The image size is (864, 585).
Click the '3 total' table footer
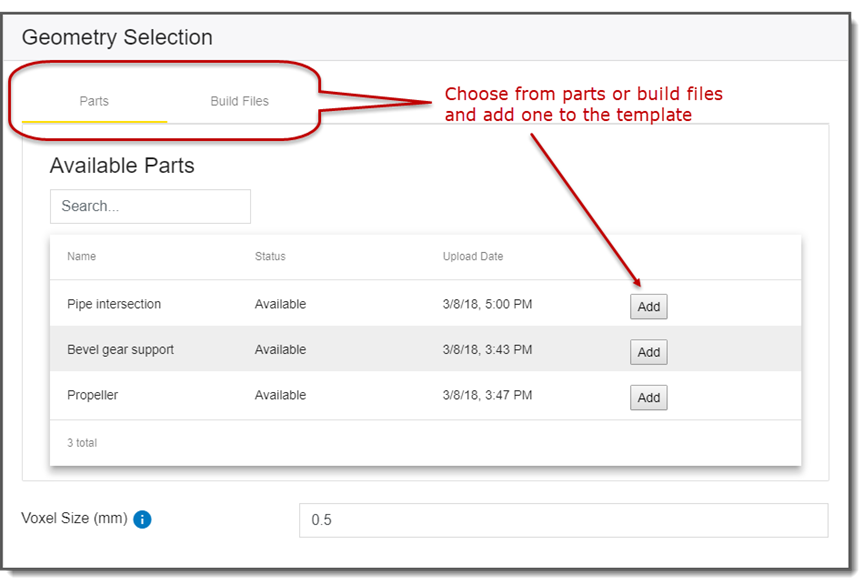[x=82, y=442]
